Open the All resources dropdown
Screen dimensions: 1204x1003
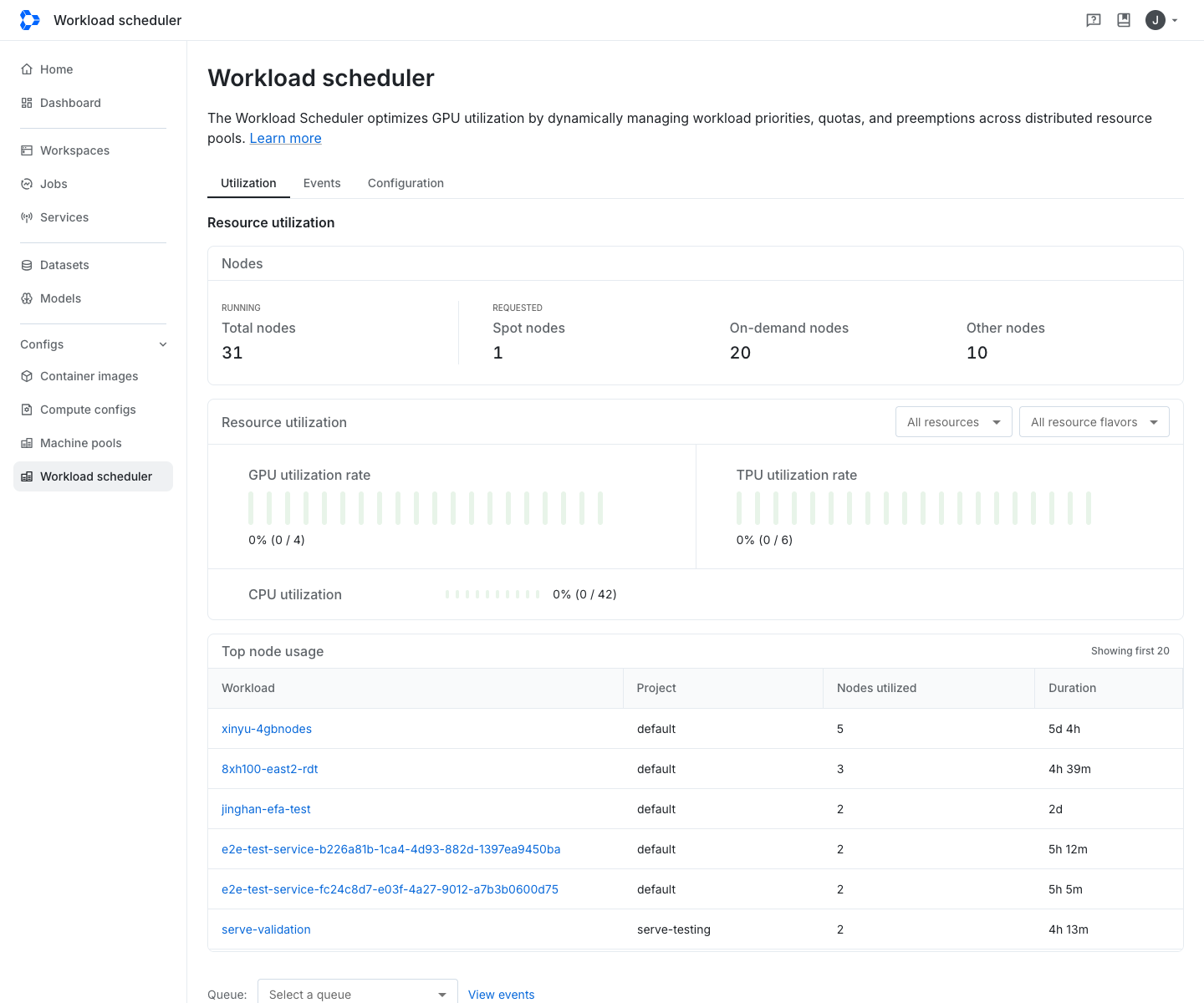point(954,422)
